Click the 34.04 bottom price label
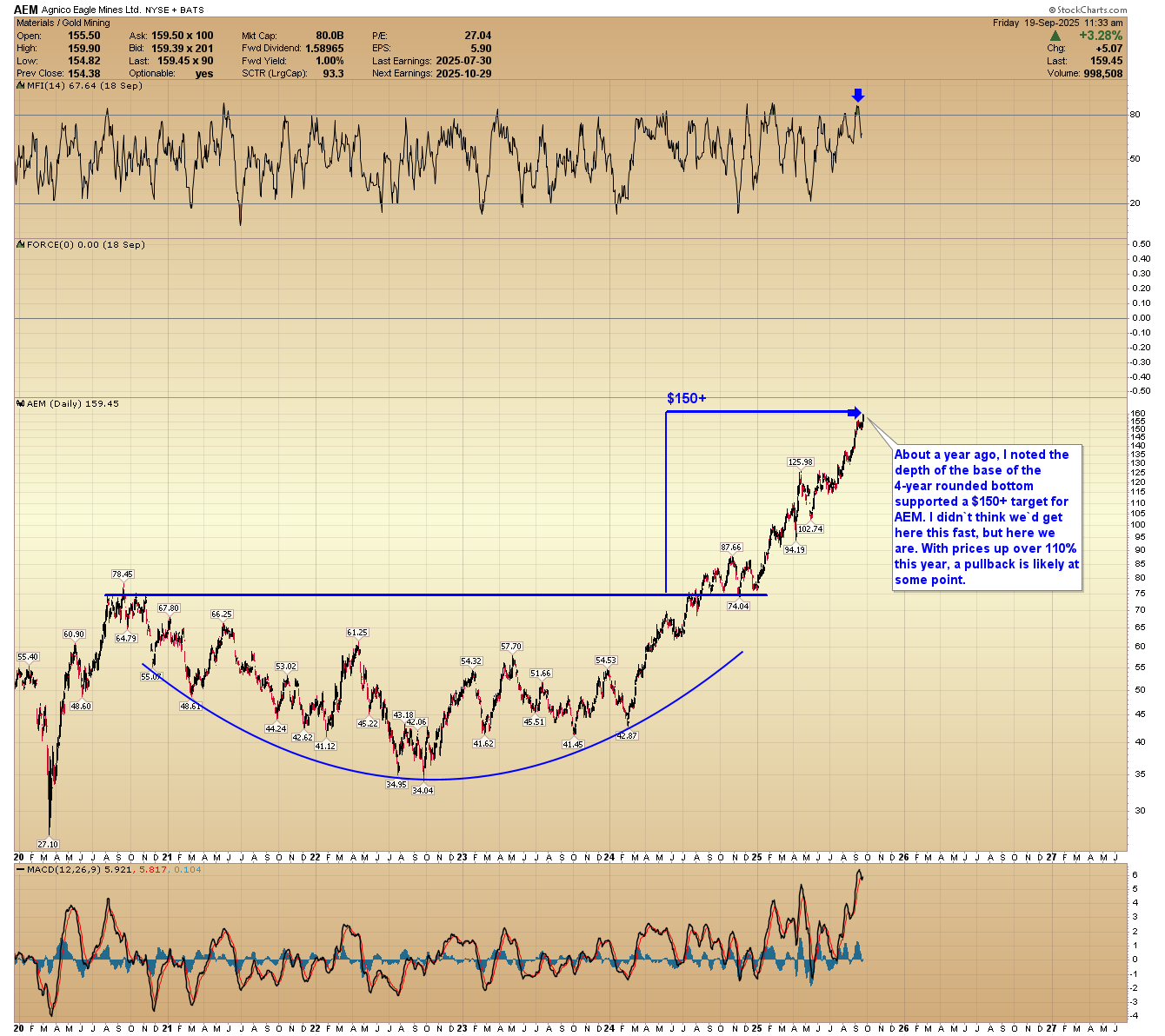 pyautogui.click(x=423, y=790)
